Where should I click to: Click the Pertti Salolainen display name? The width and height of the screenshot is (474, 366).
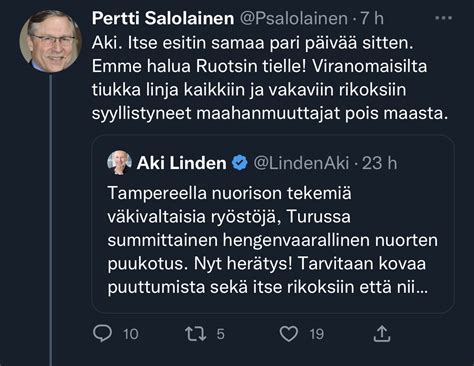(x=163, y=18)
